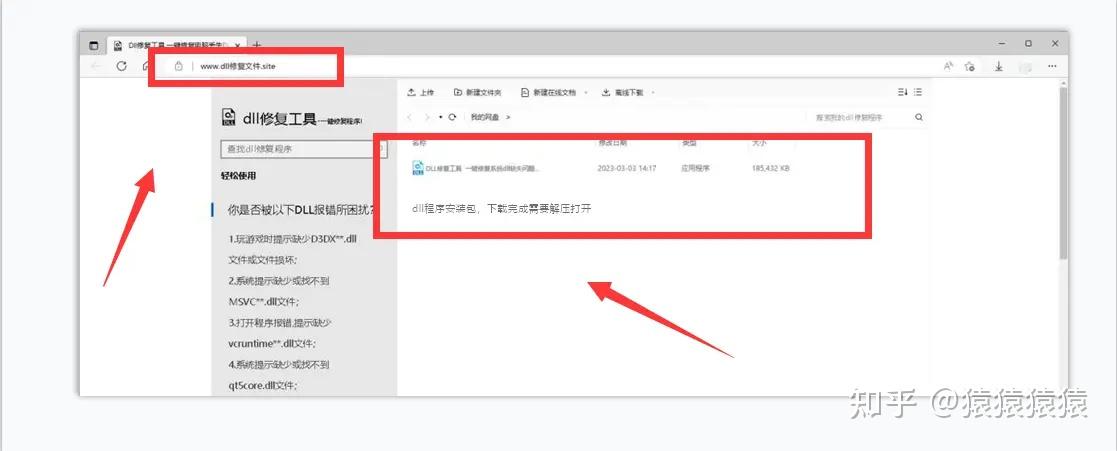The width and height of the screenshot is (1117, 451).
Task: Close the dll修复工具 browser tab
Action: [237, 45]
